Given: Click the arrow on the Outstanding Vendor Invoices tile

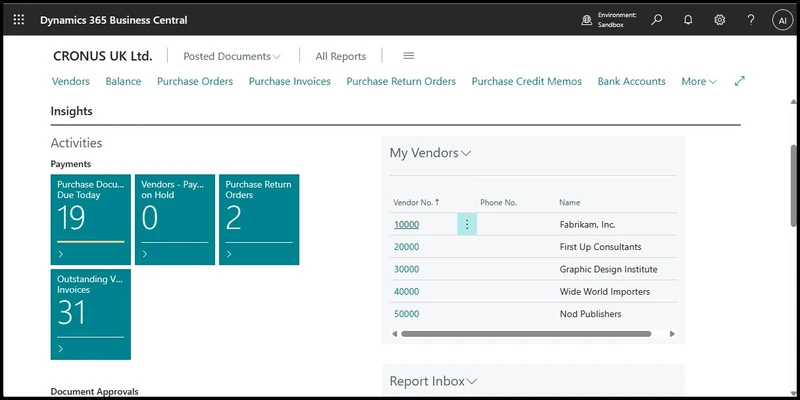Looking at the screenshot, I should (61, 349).
